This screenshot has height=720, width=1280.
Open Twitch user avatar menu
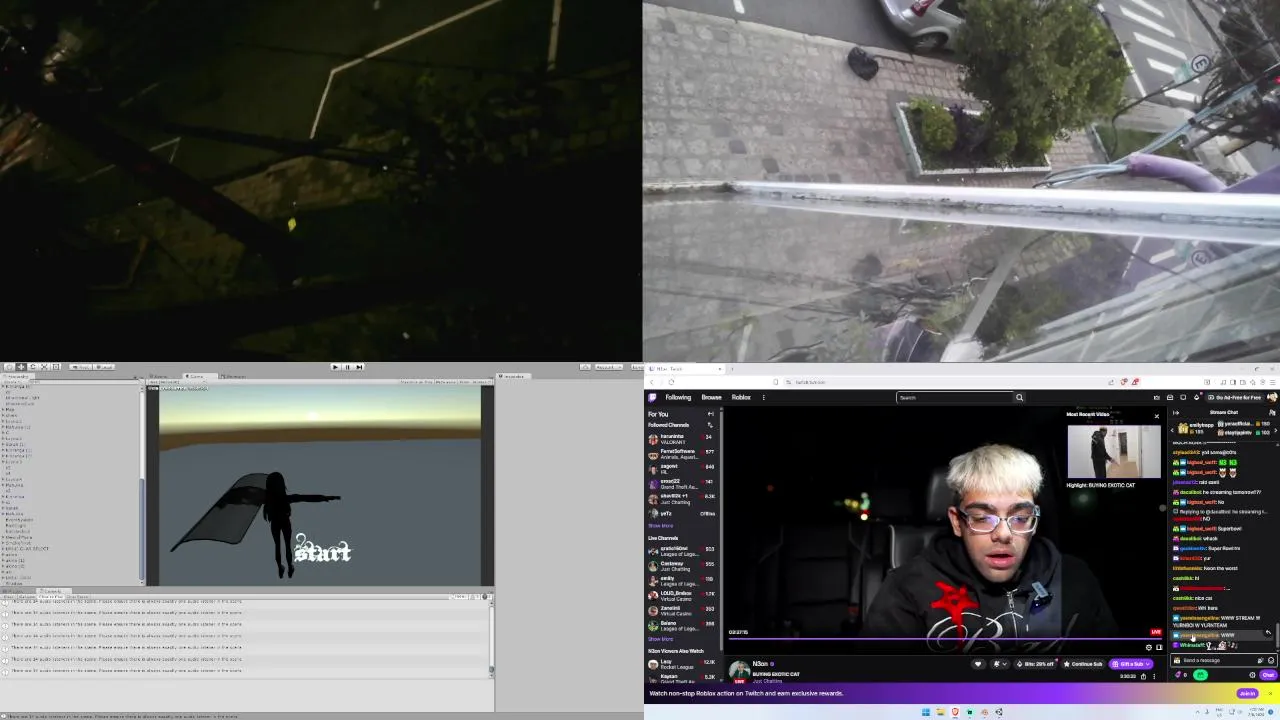(1272, 397)
